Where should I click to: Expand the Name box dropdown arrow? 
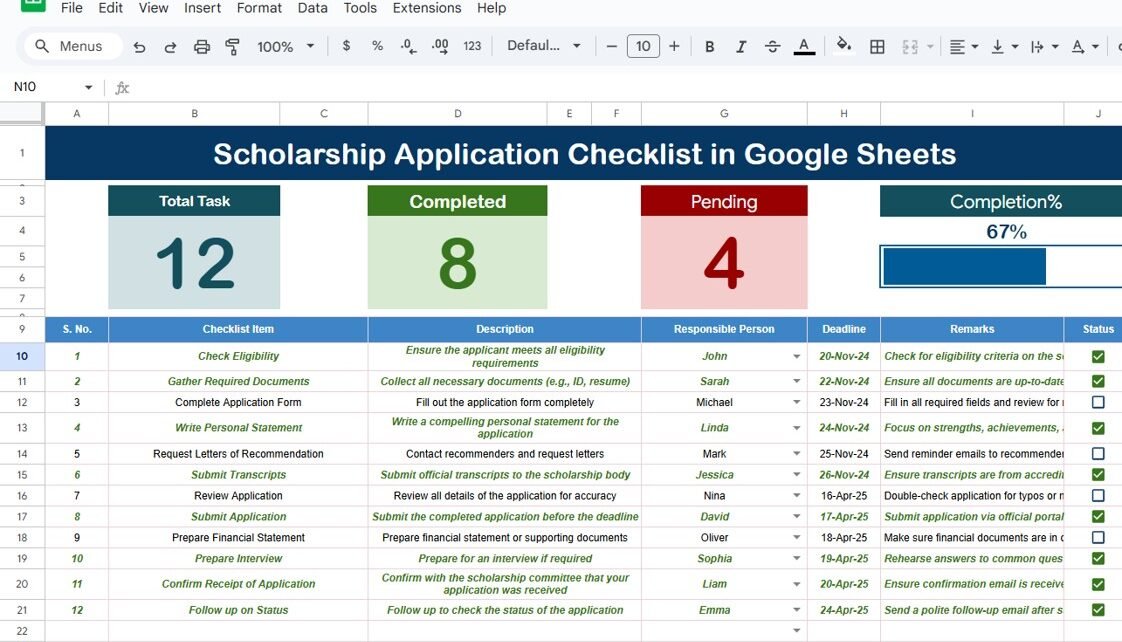point(88,87)
